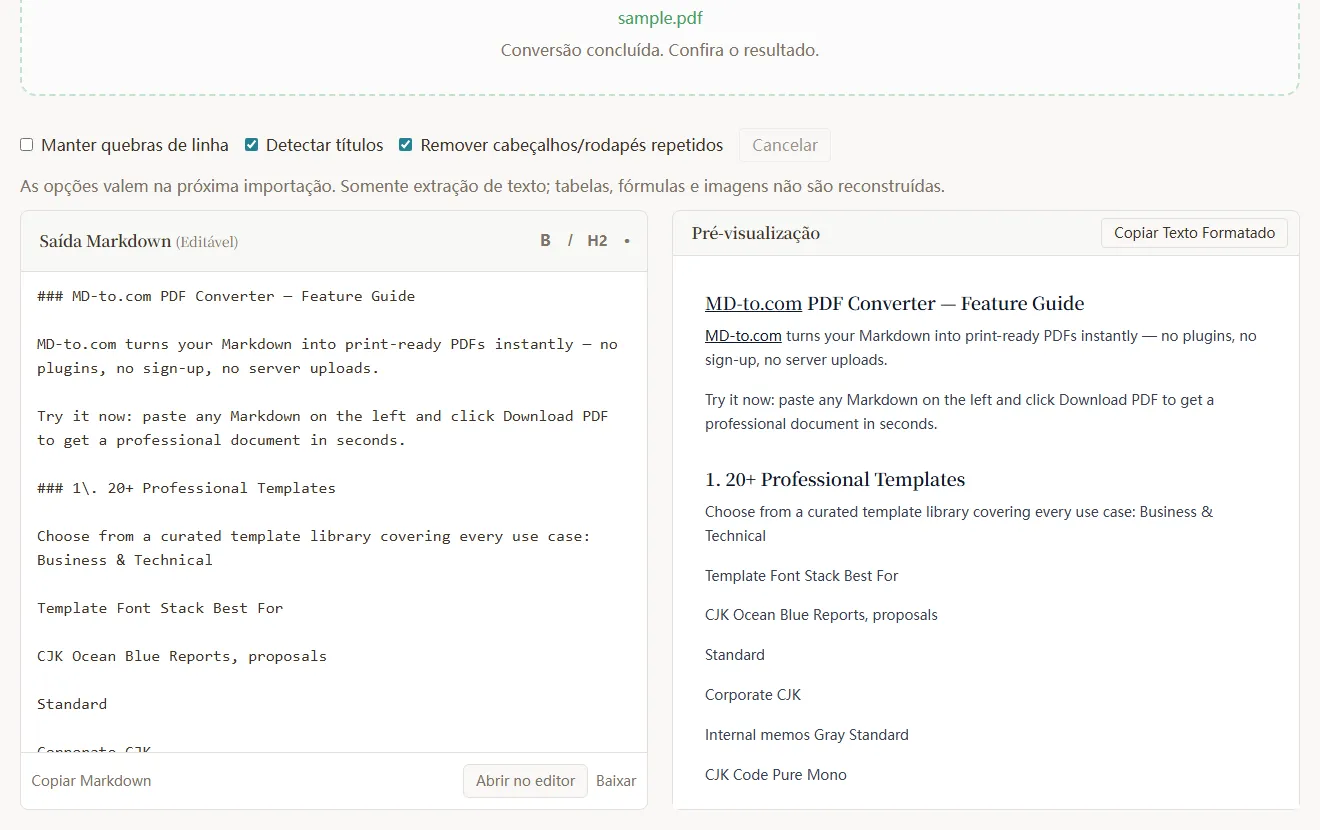Copy formatted text via Copiar Texto Formatado
The height and width of the screenshot is (830, 1320).
click(1195, 233)
